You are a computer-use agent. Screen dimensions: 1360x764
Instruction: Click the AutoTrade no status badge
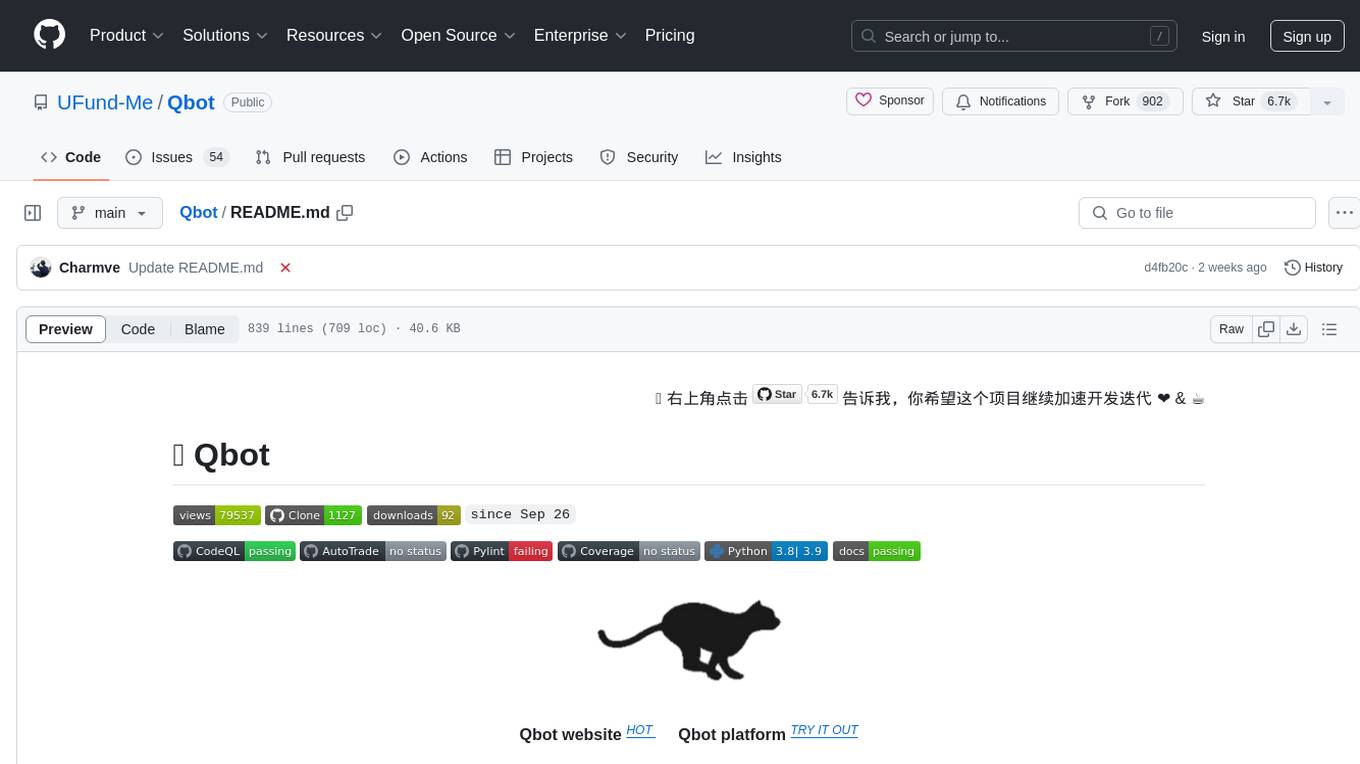(373, 551)
